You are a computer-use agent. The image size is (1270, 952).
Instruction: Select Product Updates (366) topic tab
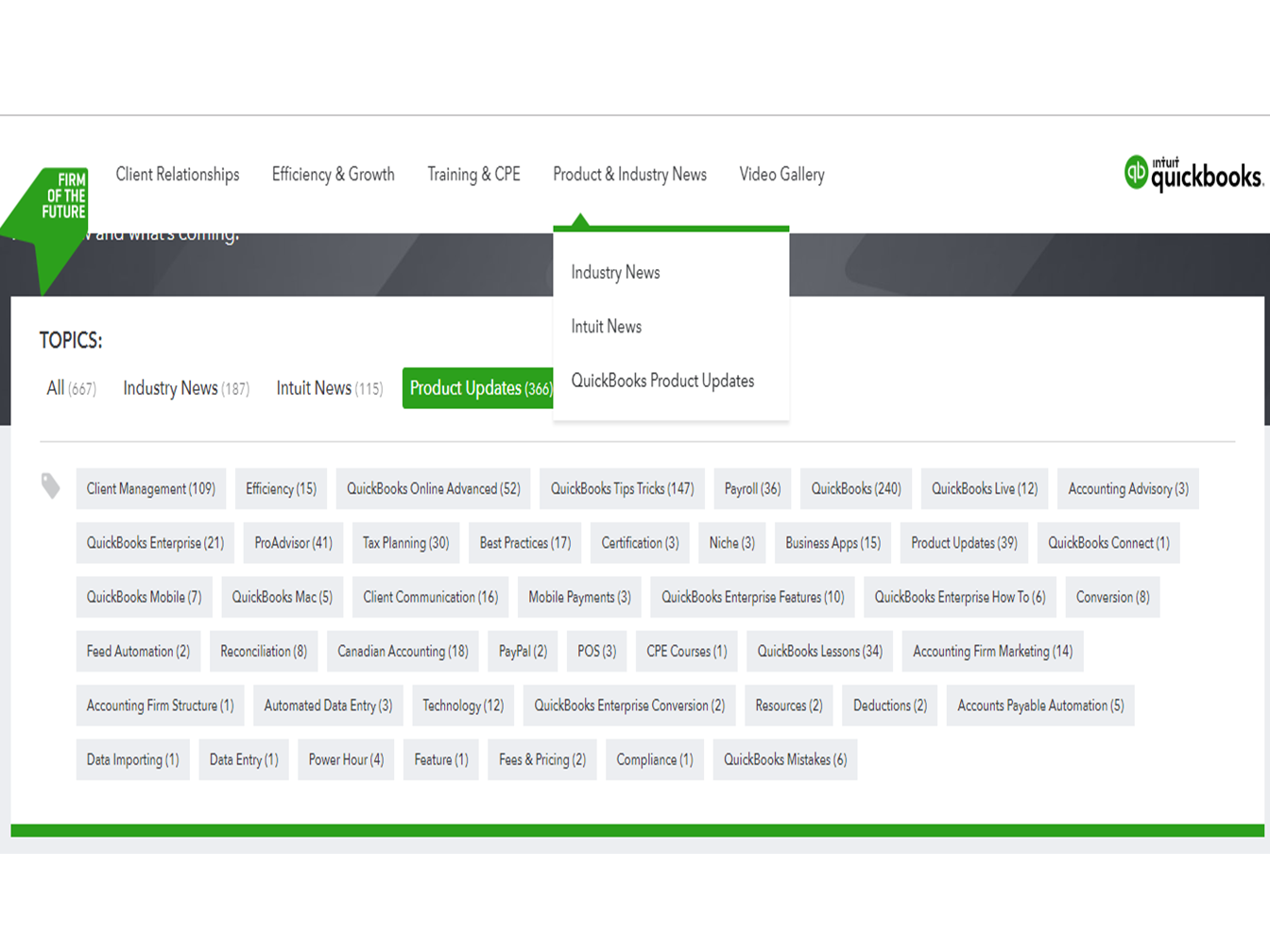(x=478, y=388)
